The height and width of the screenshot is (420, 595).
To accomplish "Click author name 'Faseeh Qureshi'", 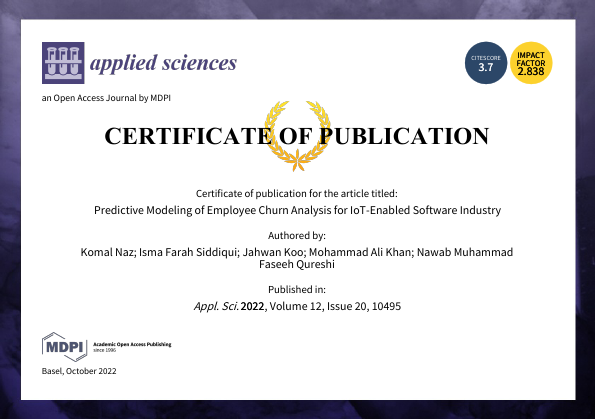I will 297,264.
